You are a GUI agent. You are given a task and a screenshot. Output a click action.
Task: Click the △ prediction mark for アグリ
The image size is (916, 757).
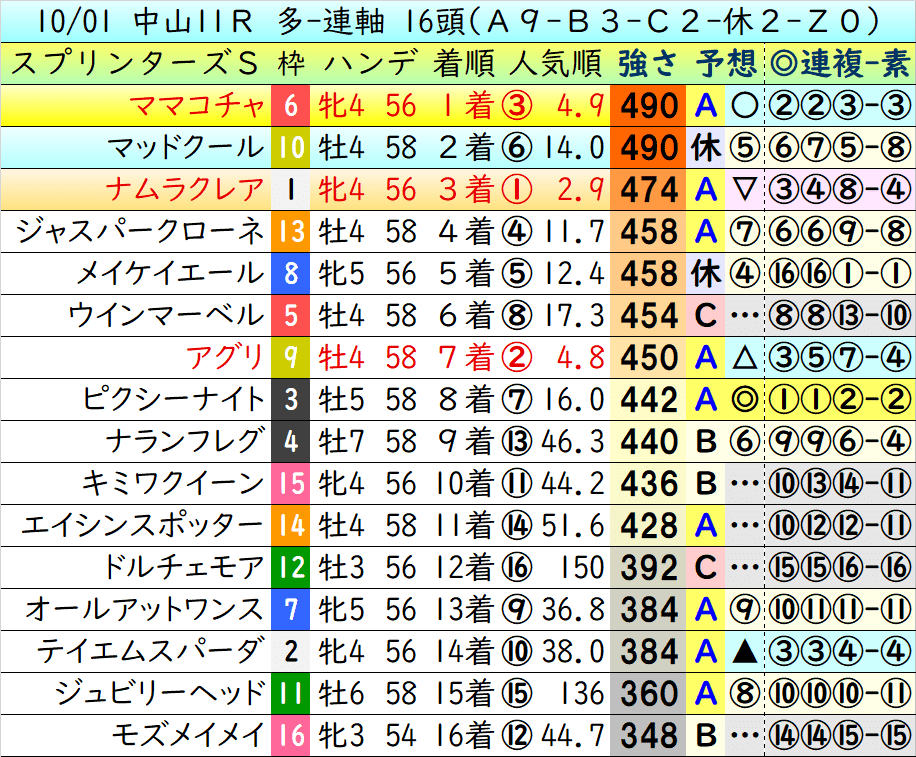[744, 357]
